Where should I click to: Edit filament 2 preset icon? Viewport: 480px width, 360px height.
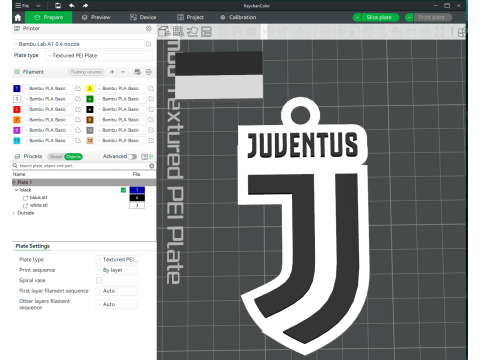pyautogui.click(x=151, y=88)
